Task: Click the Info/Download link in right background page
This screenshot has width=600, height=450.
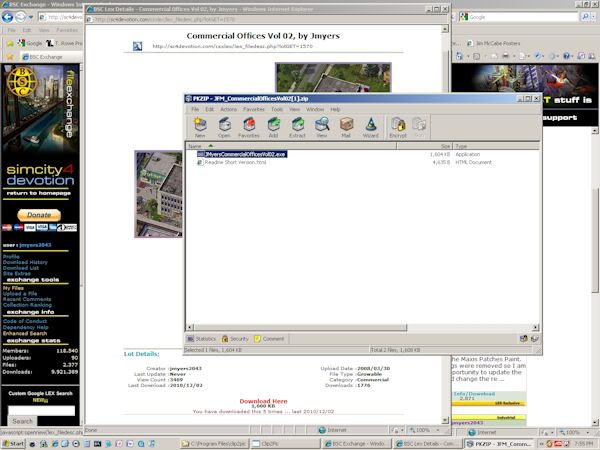Action: 474,394
